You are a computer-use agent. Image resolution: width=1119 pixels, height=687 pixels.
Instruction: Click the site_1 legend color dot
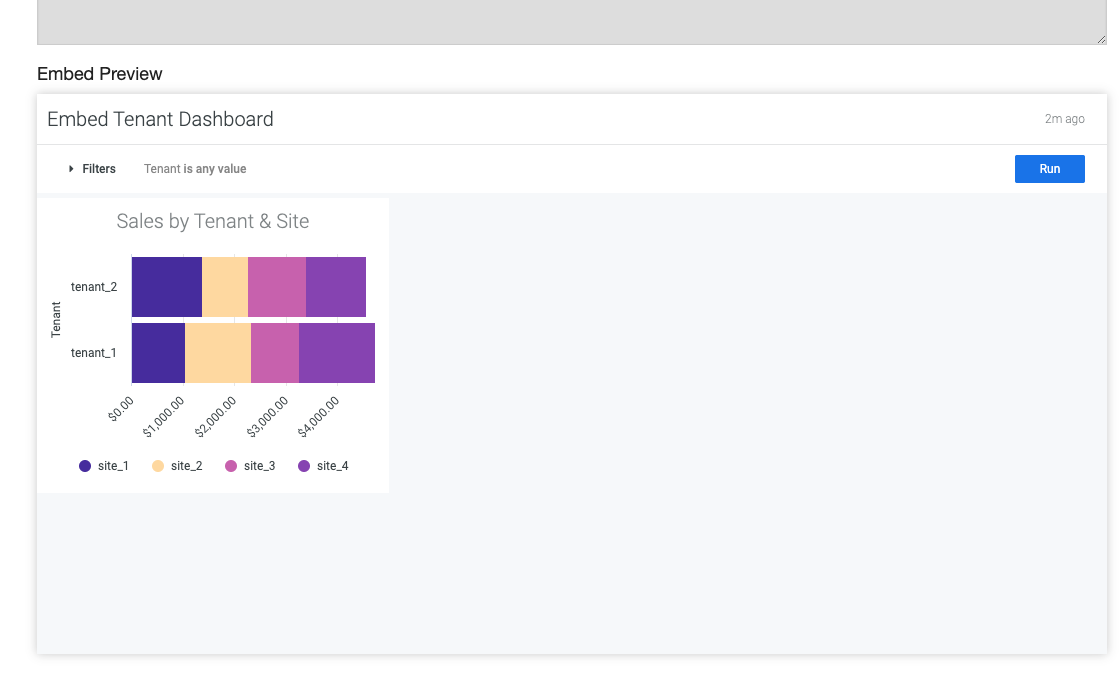(85, 465)
